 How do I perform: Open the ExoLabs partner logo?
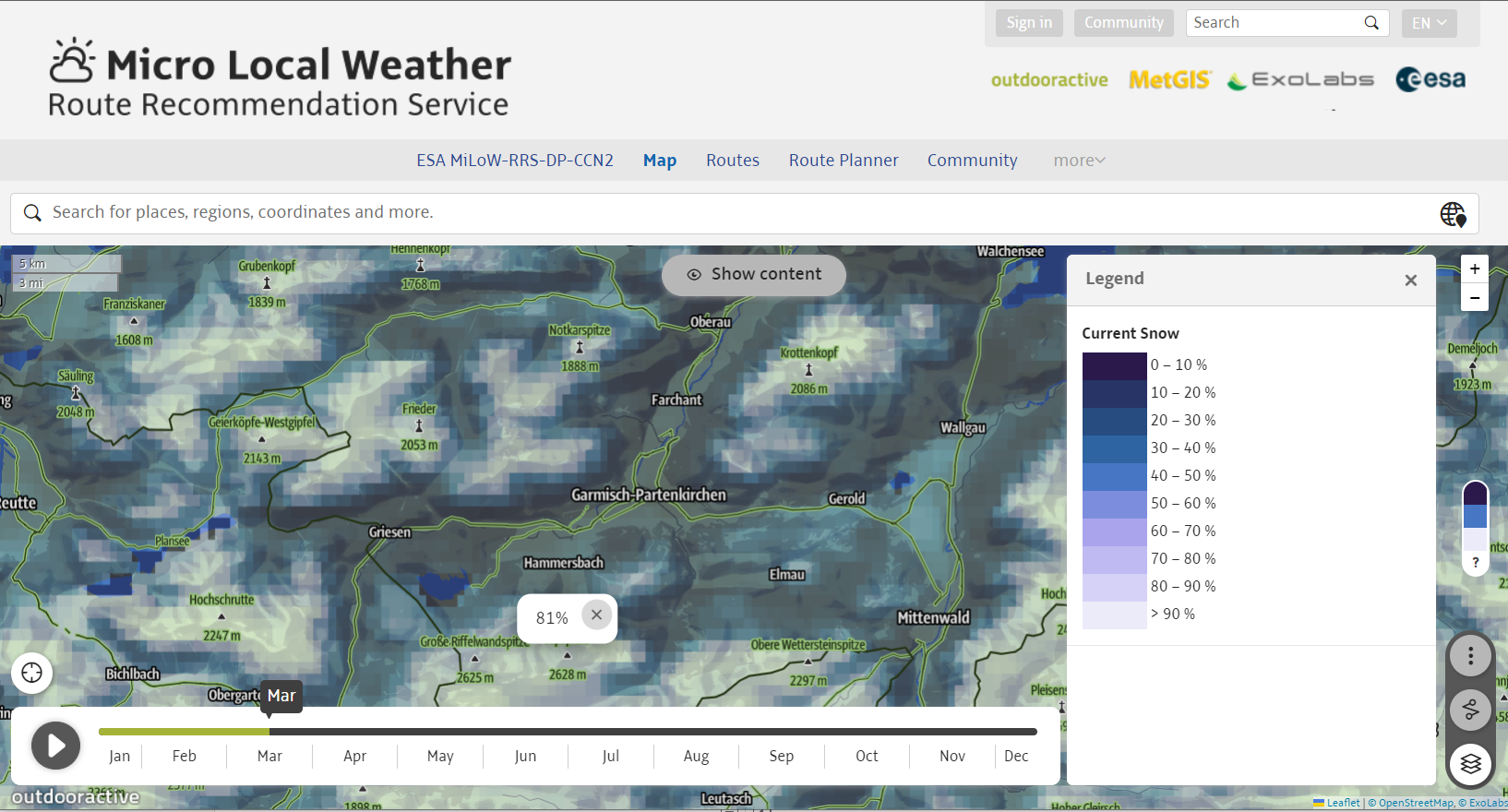[x=1300, y=80]
